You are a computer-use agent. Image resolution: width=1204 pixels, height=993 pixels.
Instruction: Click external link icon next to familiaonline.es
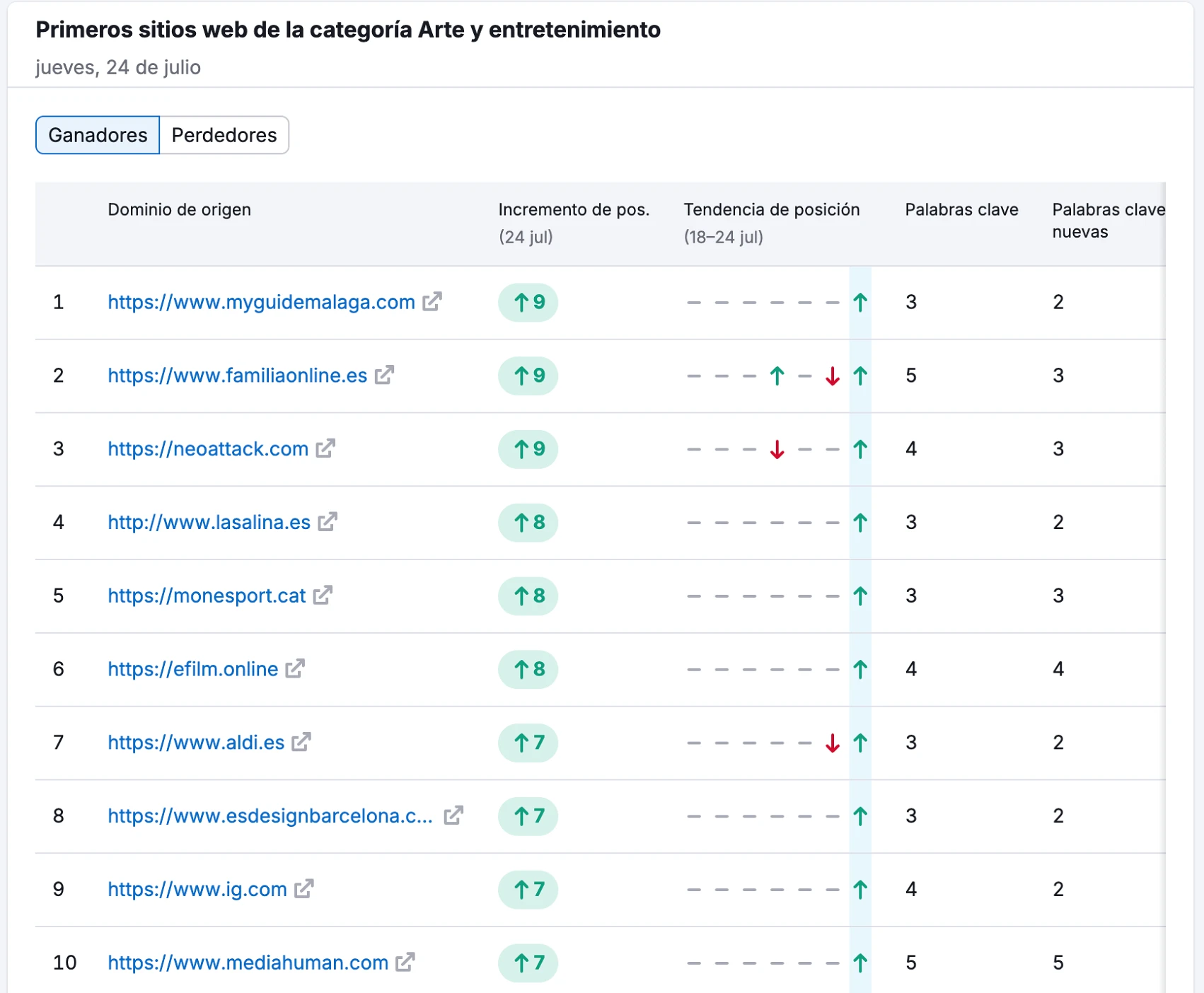384,376
